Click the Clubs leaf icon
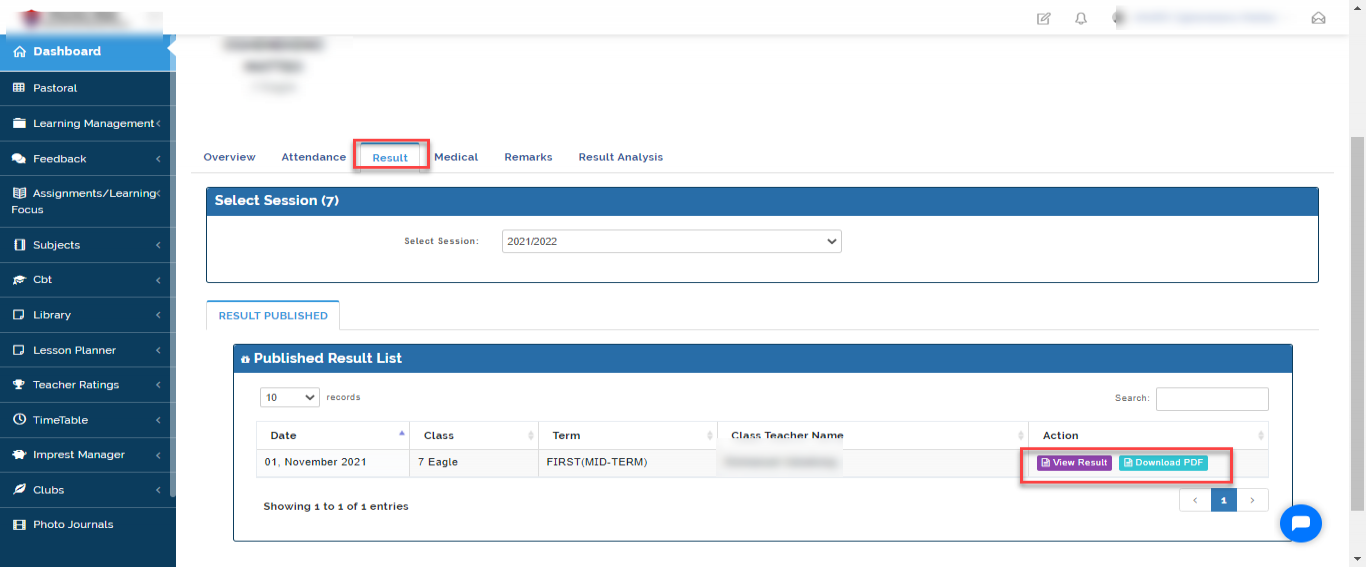The height and width of the screenshot is (567, 1366). [x=19, y=490]
